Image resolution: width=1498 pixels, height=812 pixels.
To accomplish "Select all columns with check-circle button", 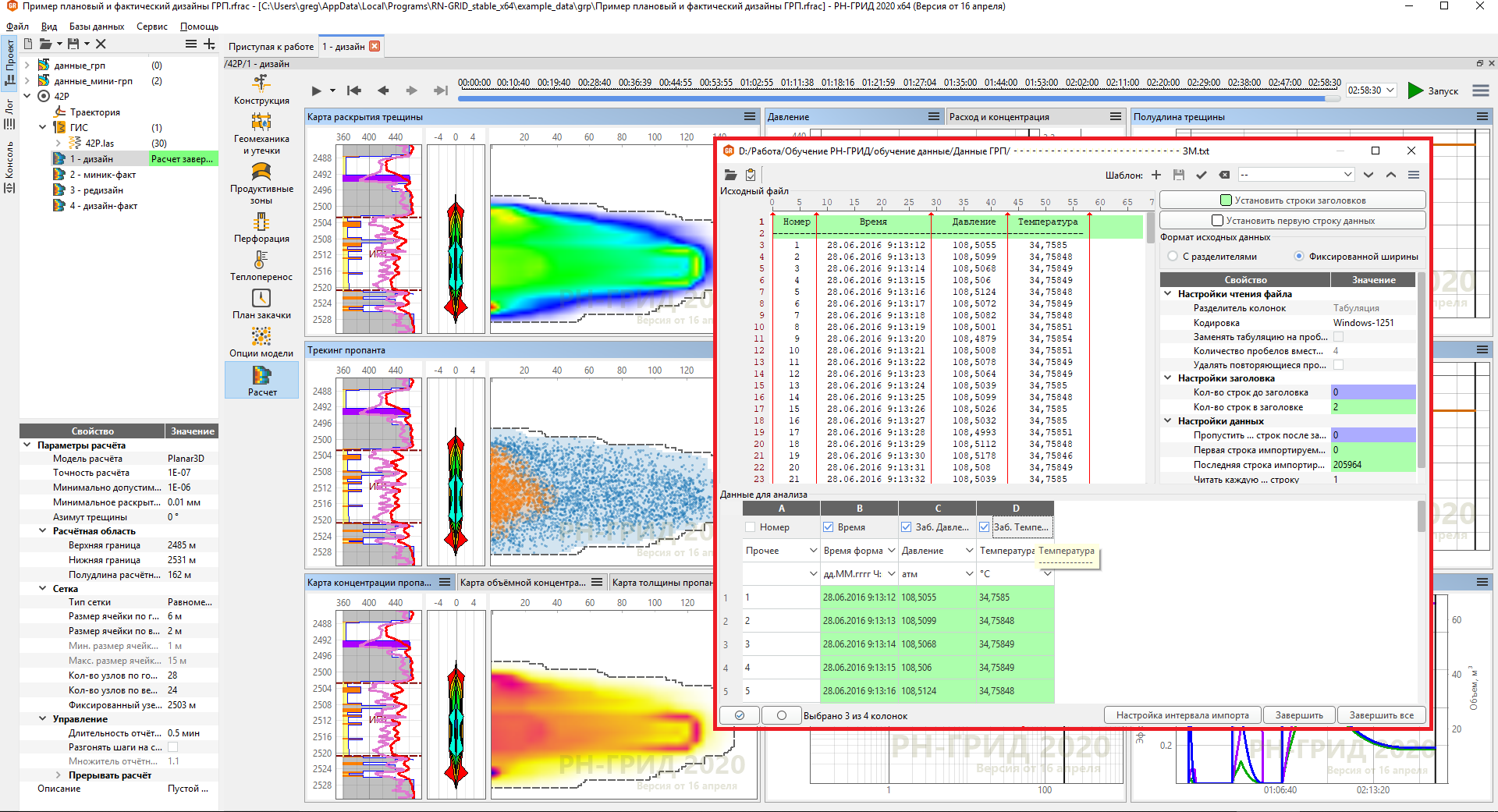I will (x=740, y=715).
